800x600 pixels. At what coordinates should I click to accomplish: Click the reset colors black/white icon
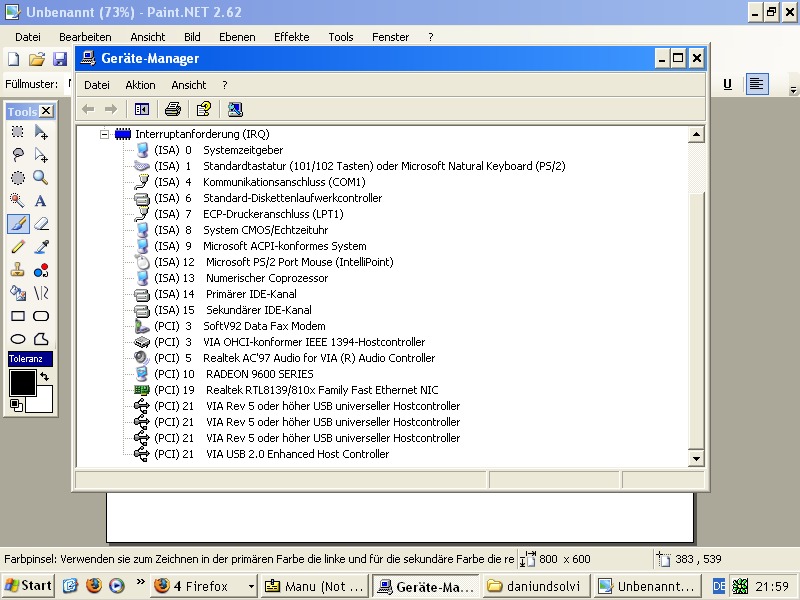pyautogui.click(x=16, y=405)
